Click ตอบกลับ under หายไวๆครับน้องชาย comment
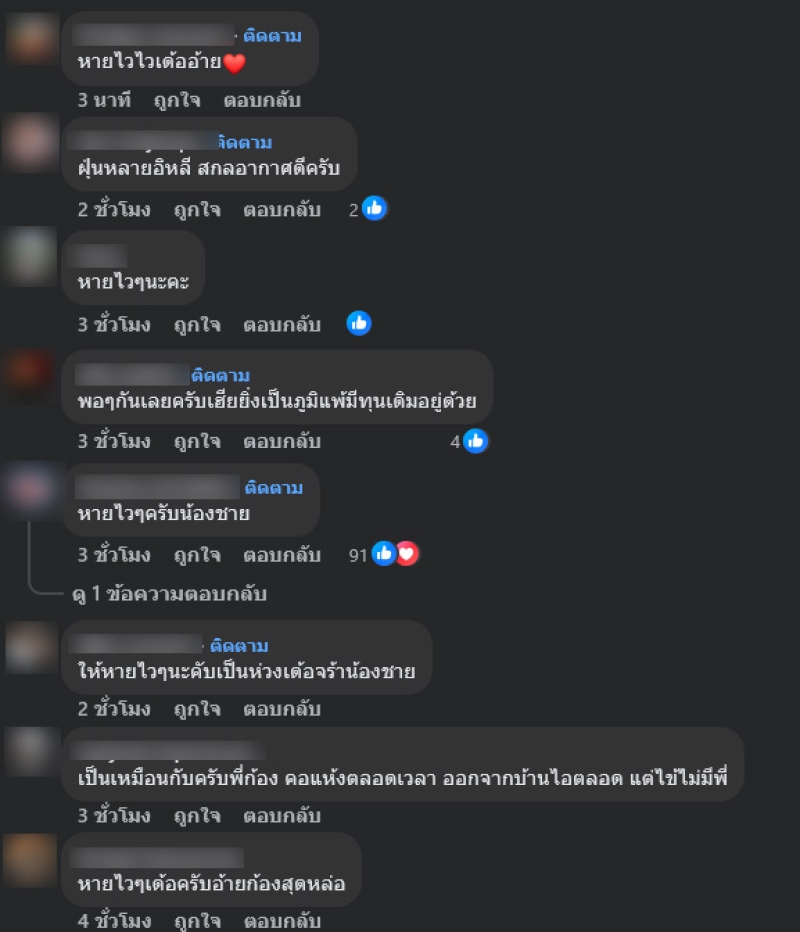This screenshot has width=800, height=932. coord(282,555)
